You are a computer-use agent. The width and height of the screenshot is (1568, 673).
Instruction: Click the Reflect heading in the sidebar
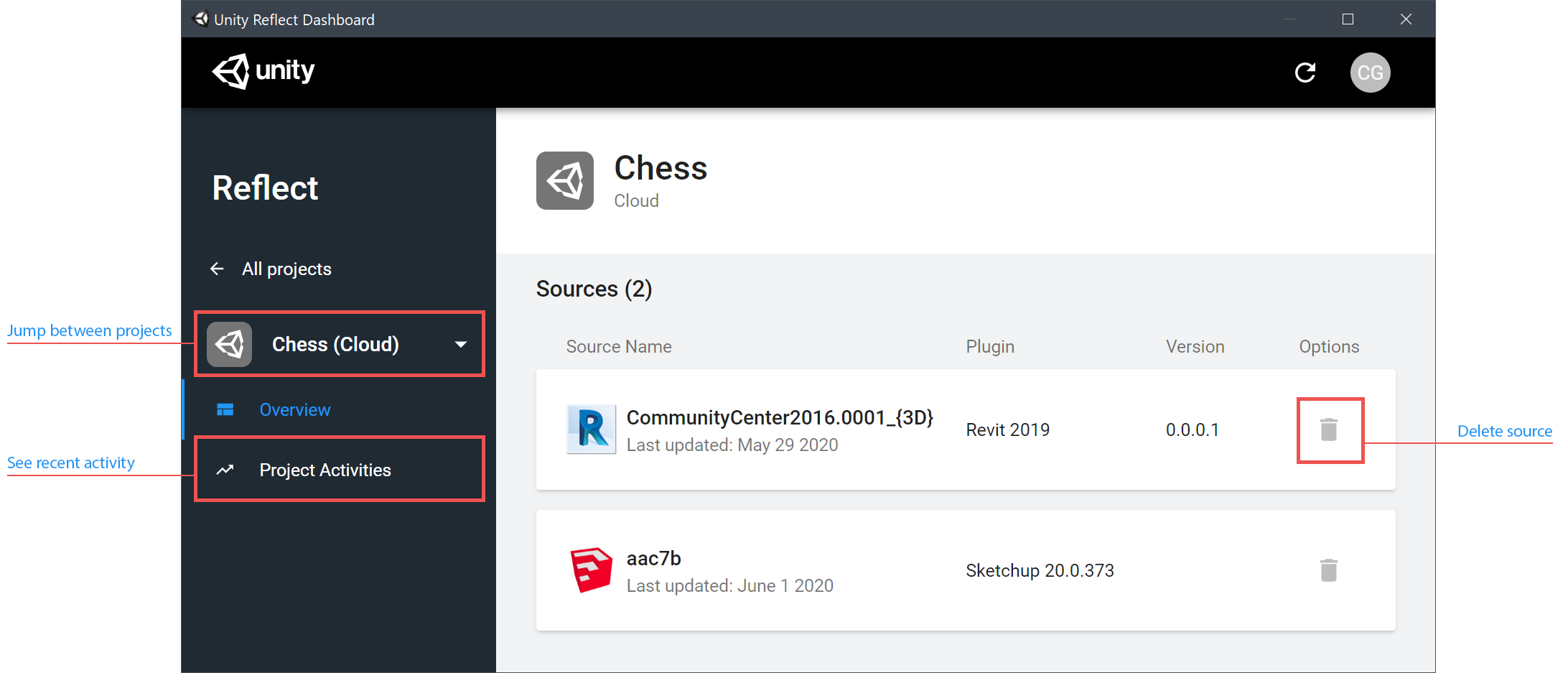265,188
